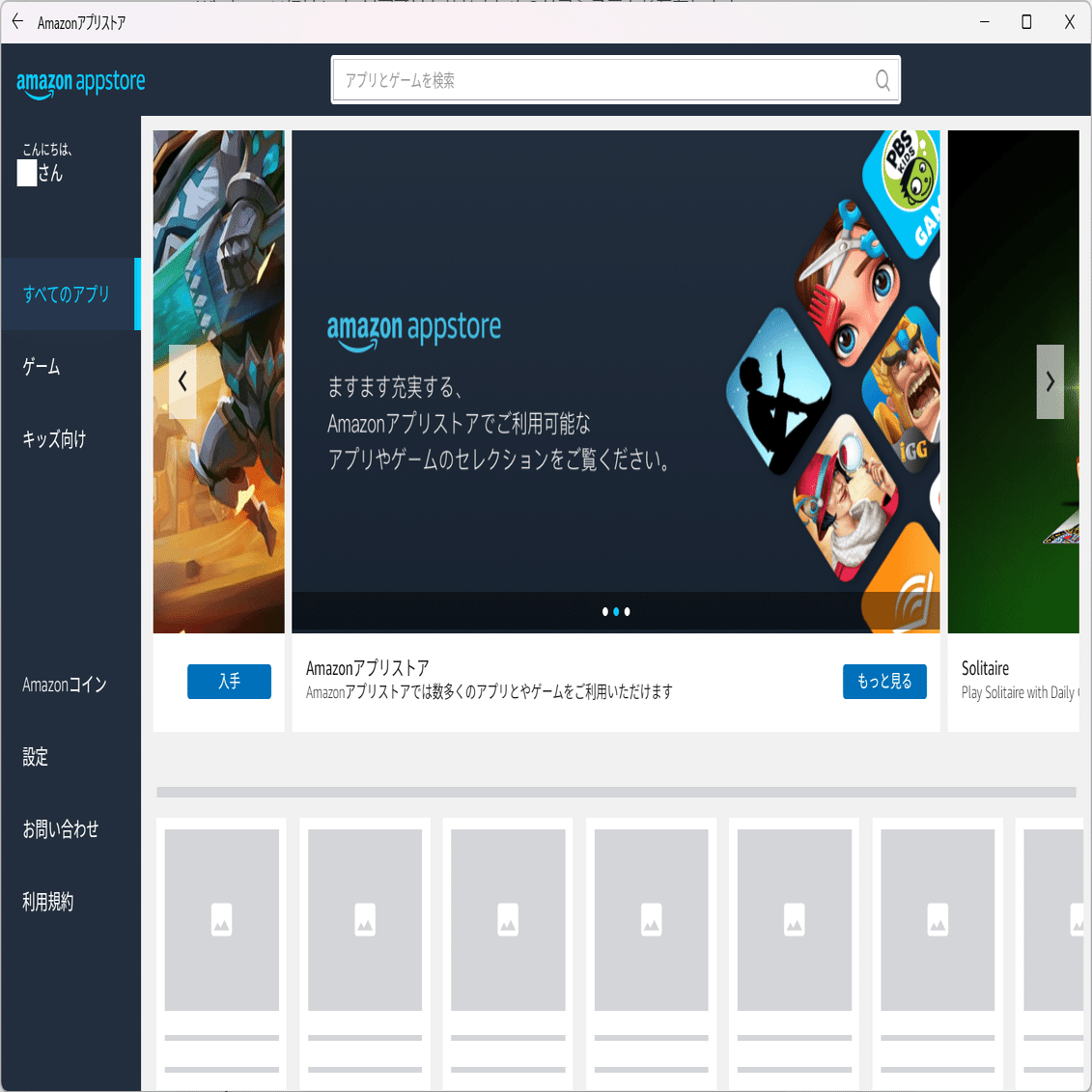Click the first gray placeholder app card

220,918
